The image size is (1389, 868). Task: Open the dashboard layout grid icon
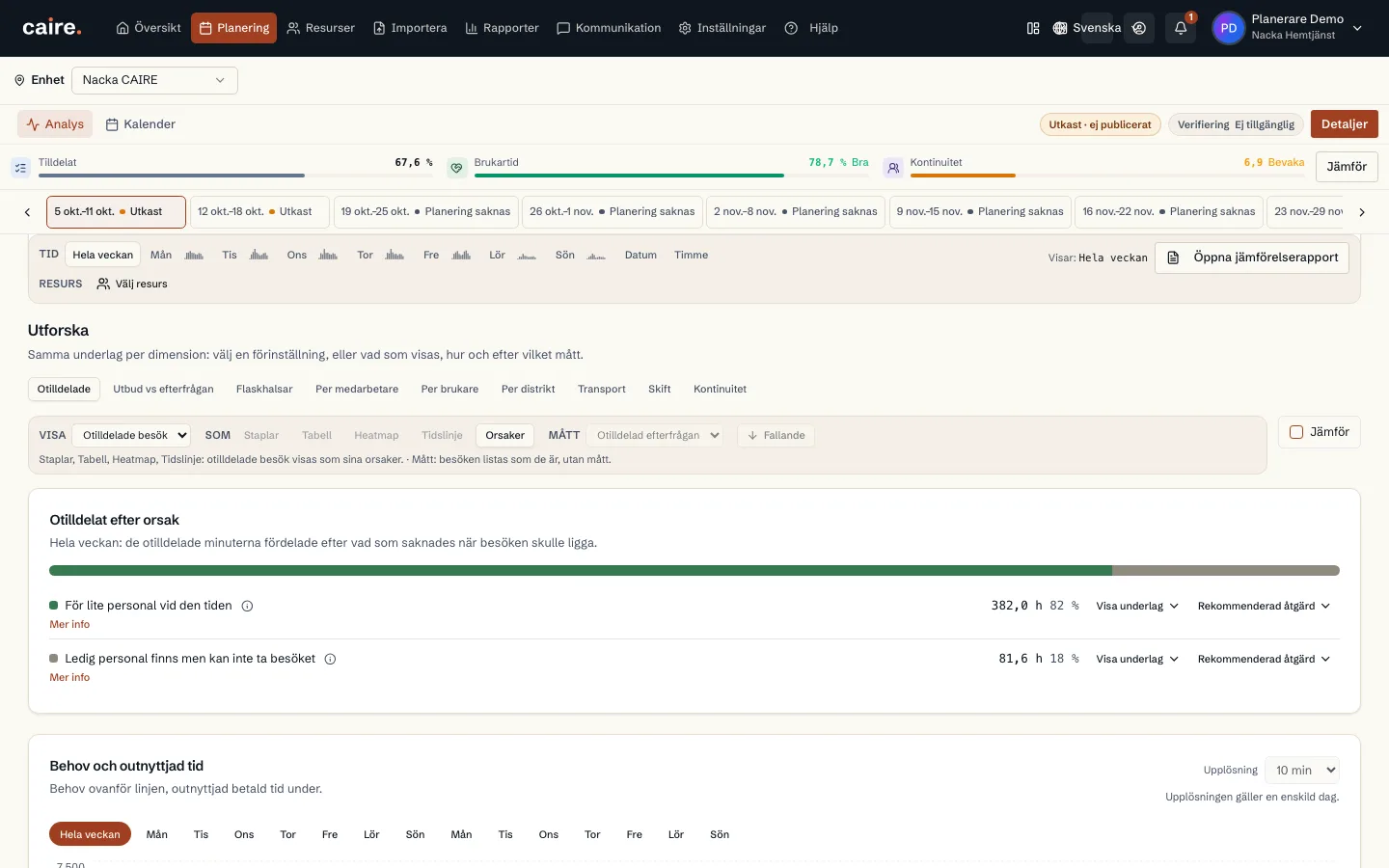pos(1033,28)
